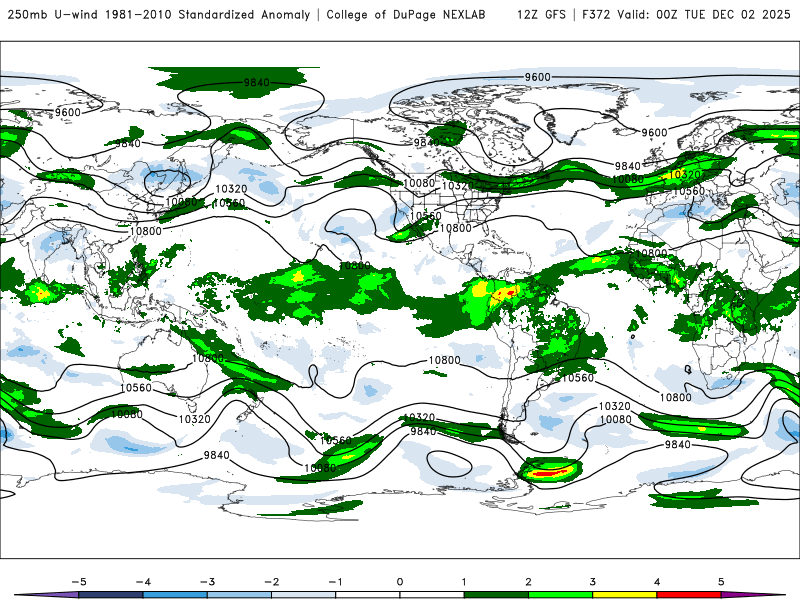
Task: Click the '0' colorbar label
Action: [399, 582]
